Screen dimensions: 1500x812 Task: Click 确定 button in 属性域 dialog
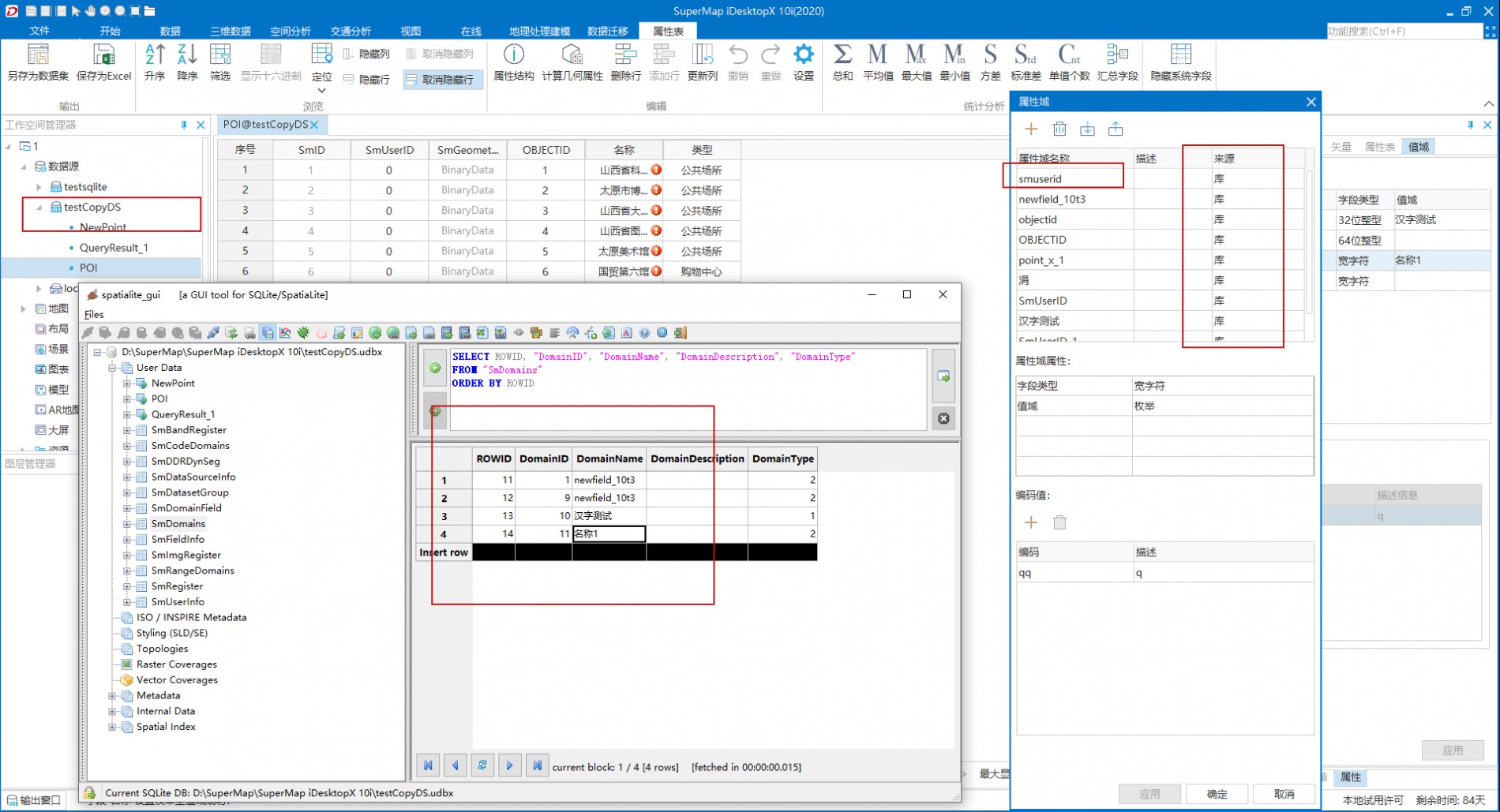[x=1217, y=794]
